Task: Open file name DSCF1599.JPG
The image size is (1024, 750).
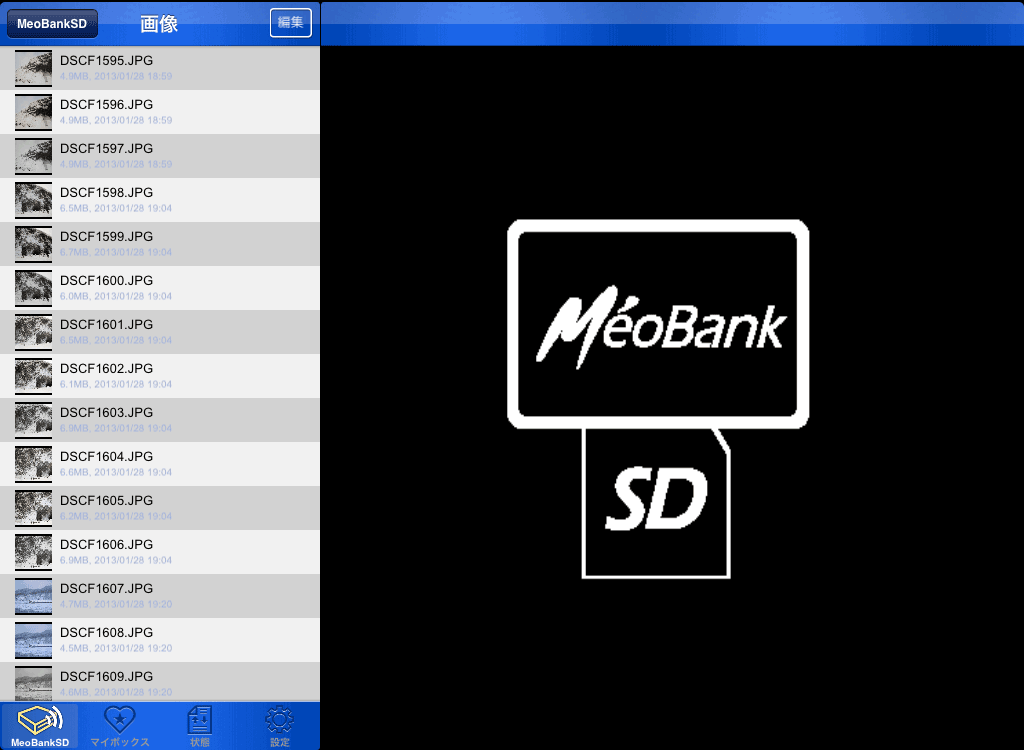Action: [106, 236]
